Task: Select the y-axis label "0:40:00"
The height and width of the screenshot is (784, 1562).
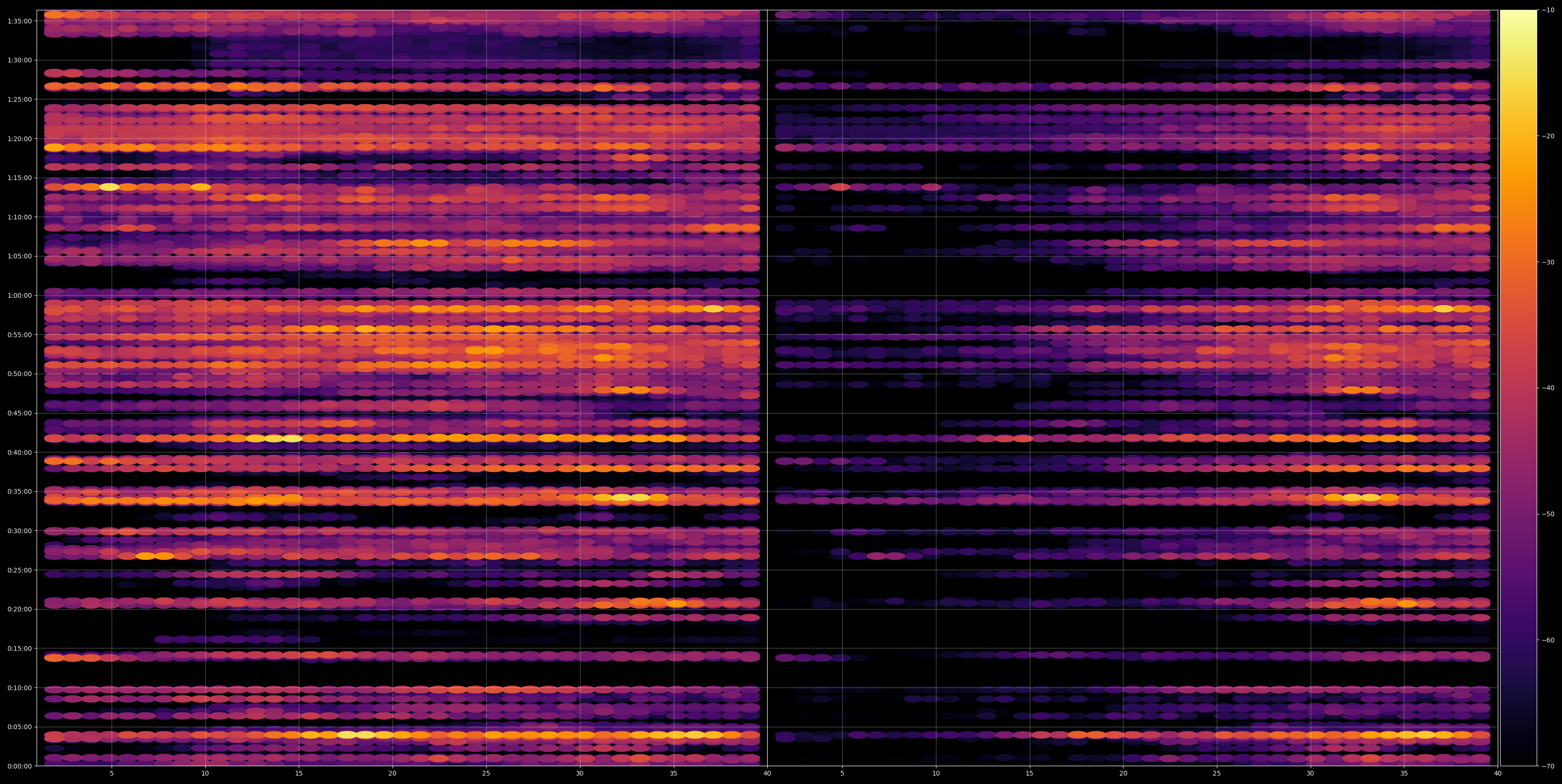Action: click(19, 452)
